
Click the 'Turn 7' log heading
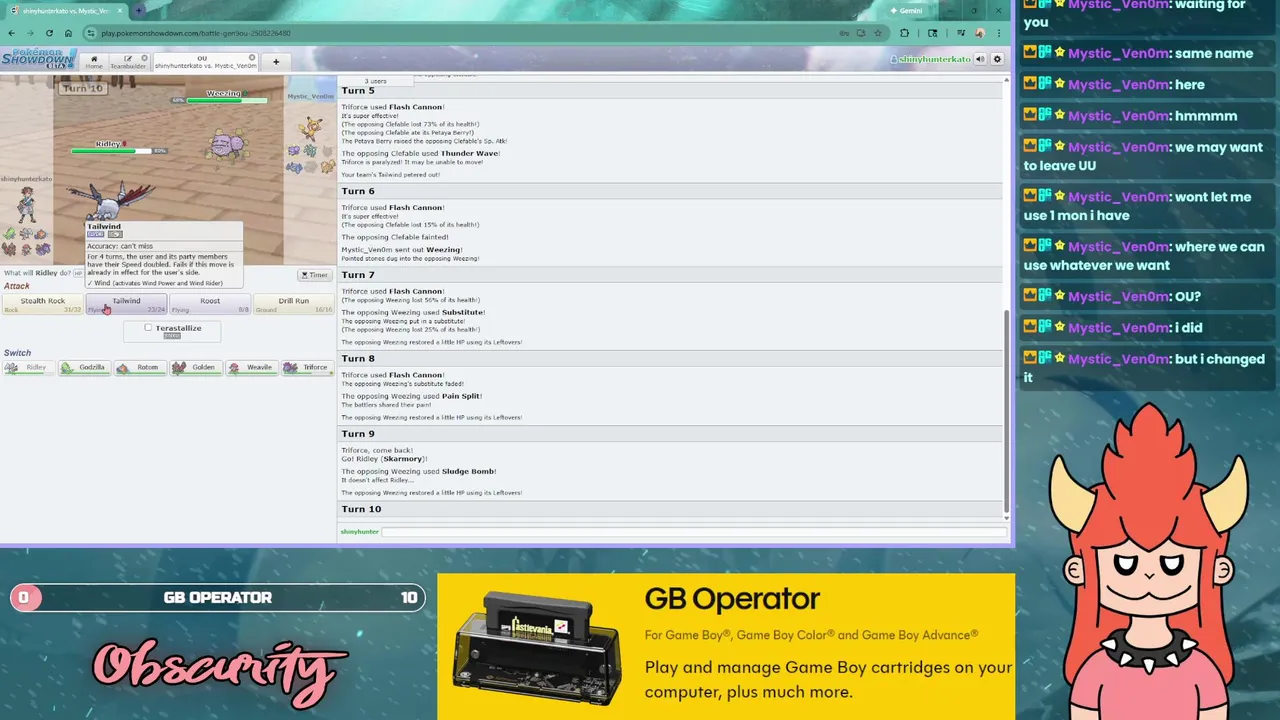click(x=358, y=275)
